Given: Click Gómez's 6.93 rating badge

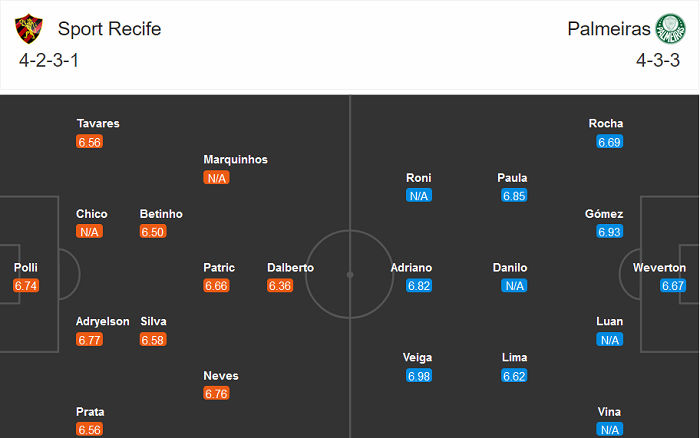Looking at the screenshot, I should [x=610, y=232].
